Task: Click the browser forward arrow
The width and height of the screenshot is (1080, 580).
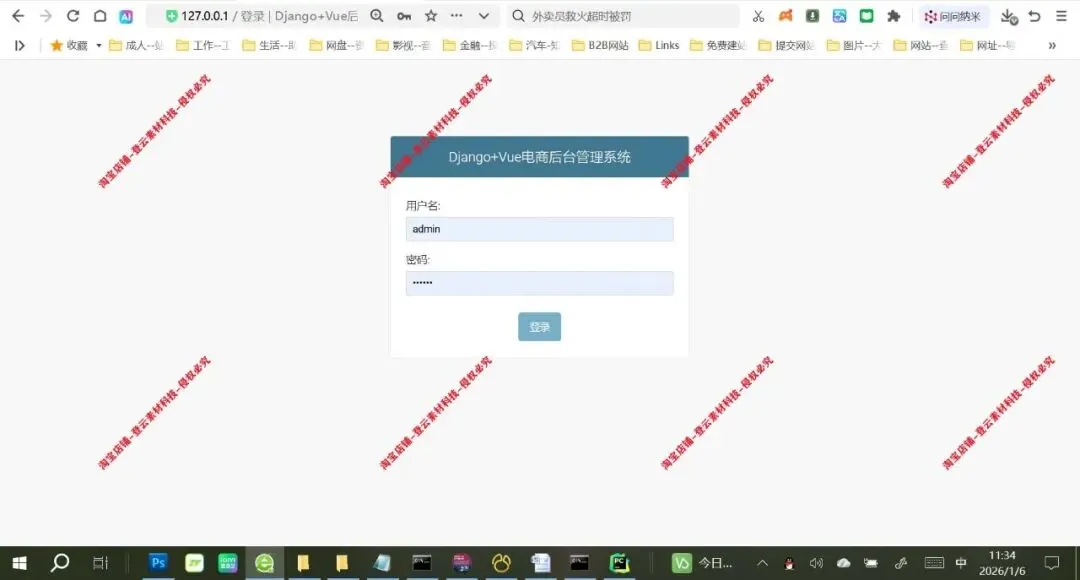Action: pos(45,16)
